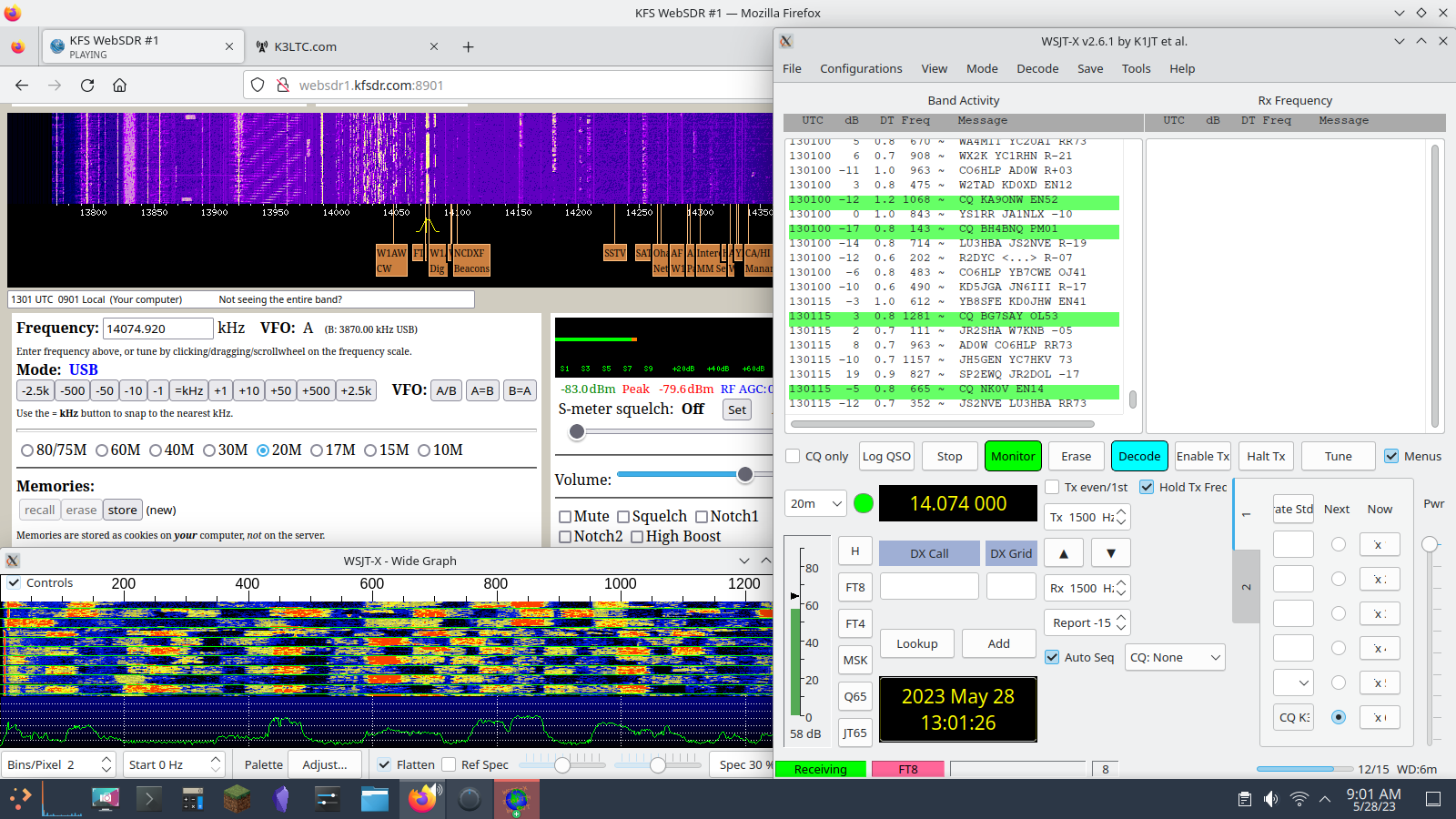The image size is (1456, 819).
Task: Adjust the Tx 1500 Hz spinner
Action: point(1087,517)
